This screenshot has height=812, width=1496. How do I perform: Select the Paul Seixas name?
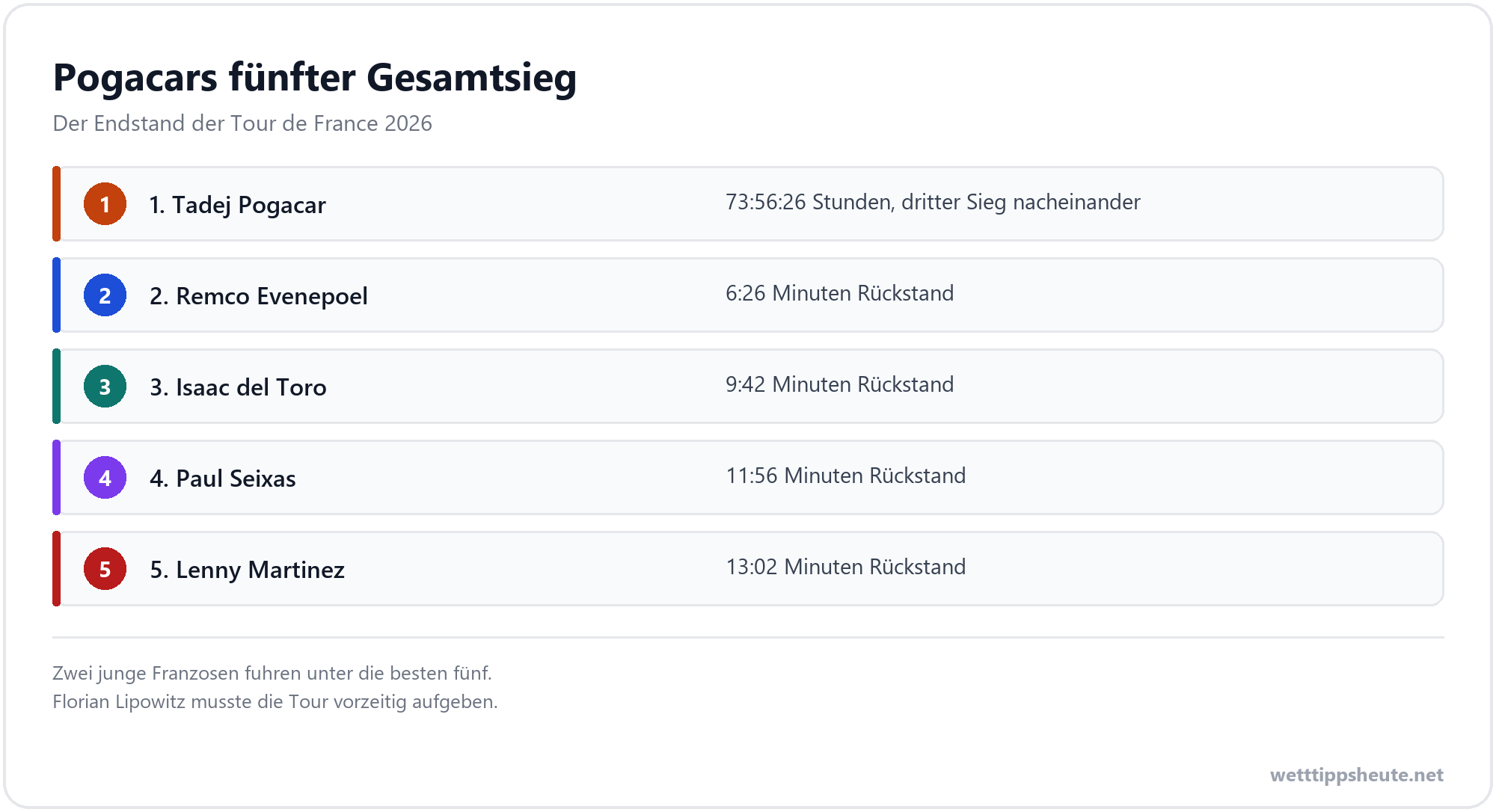click(x=222, y=479)
